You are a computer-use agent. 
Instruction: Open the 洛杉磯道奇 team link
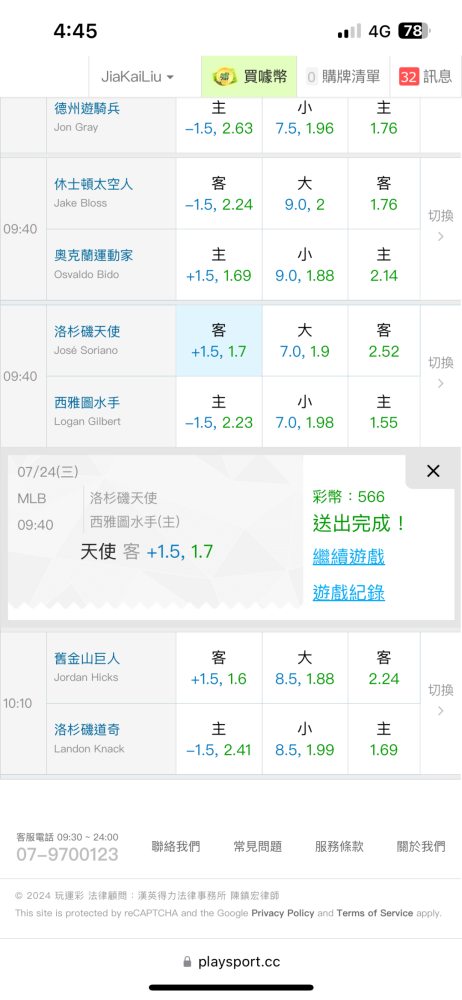(87, 730)
